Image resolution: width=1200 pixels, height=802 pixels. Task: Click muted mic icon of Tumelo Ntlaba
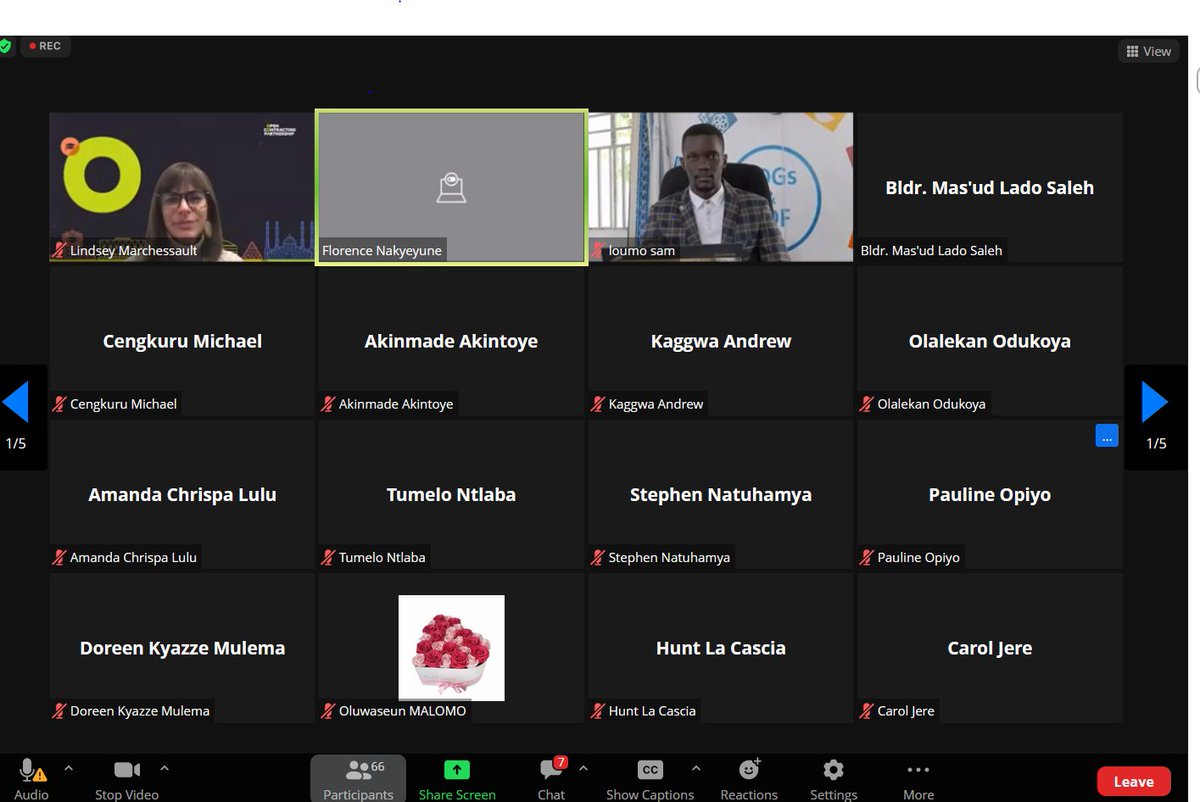(328, 557)
